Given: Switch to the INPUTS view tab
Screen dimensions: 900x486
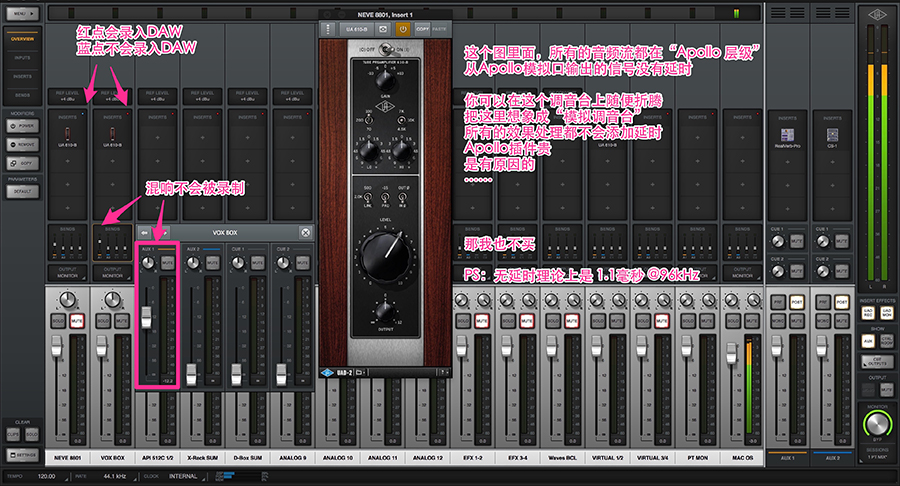Looking at the screenshot, I should 22,58.
